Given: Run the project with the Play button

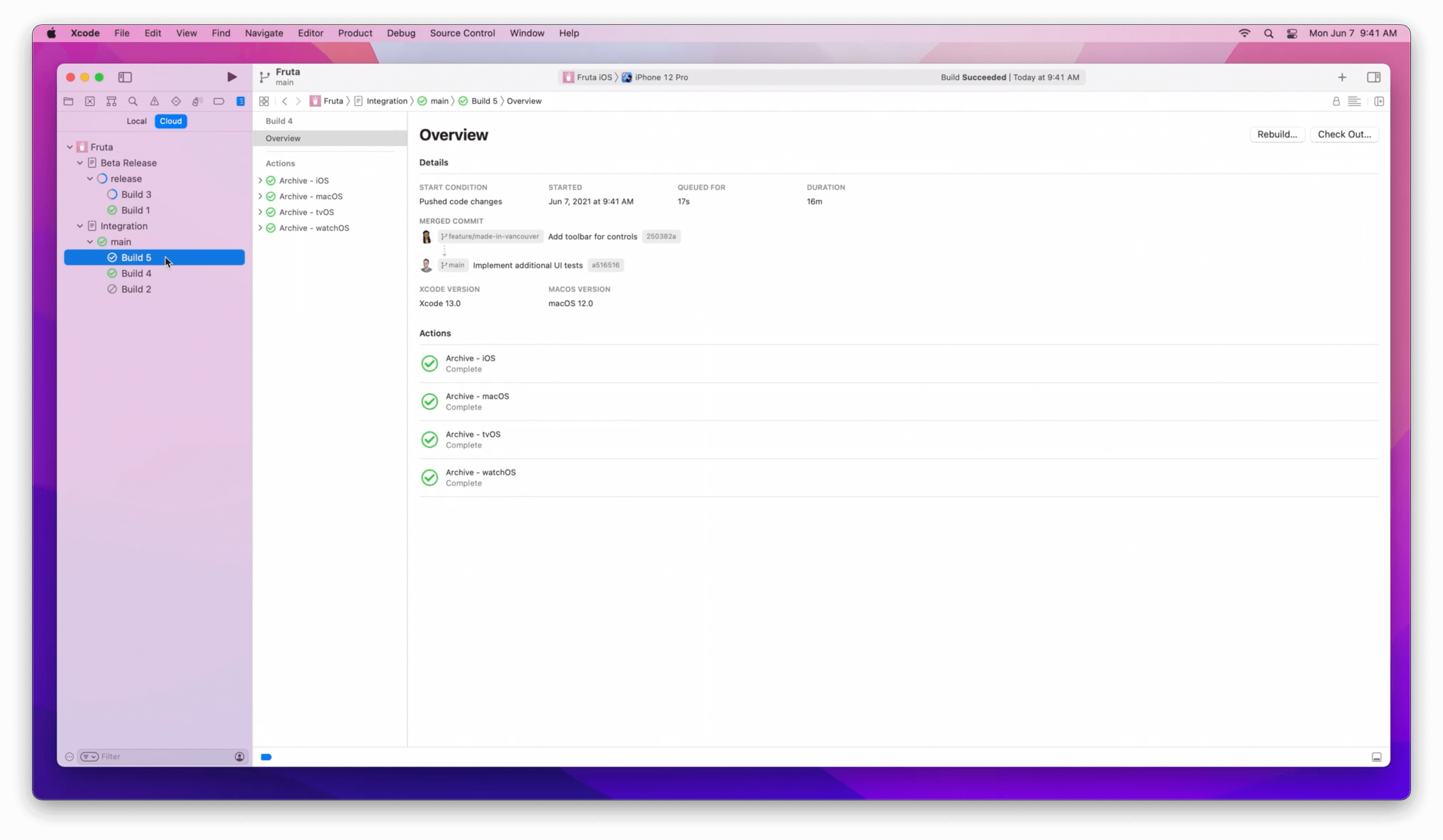Looking at the screenshot, I should (232, 77).
